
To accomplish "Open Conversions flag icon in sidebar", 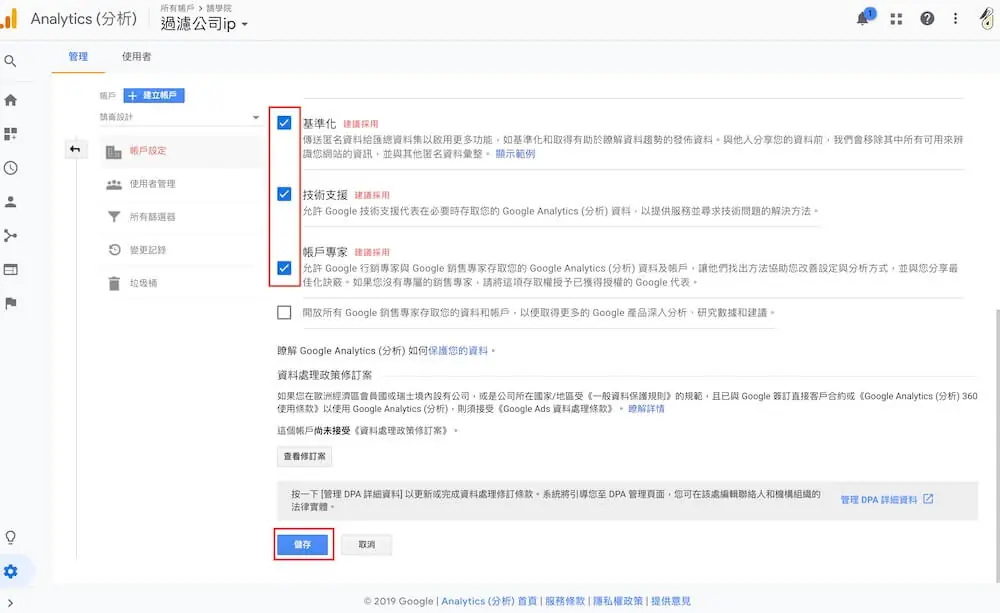I will pyautogui.click(x=10, y=304).
